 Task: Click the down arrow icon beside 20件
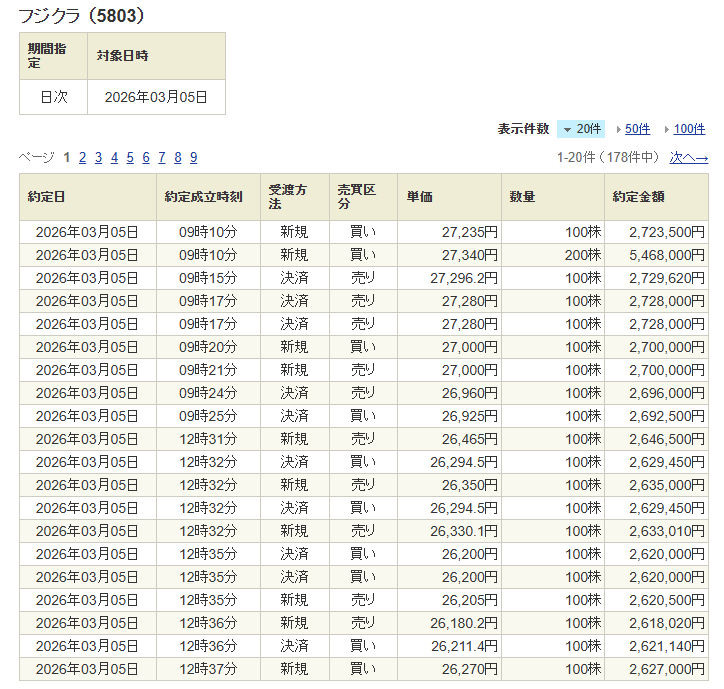pos(567,129)
